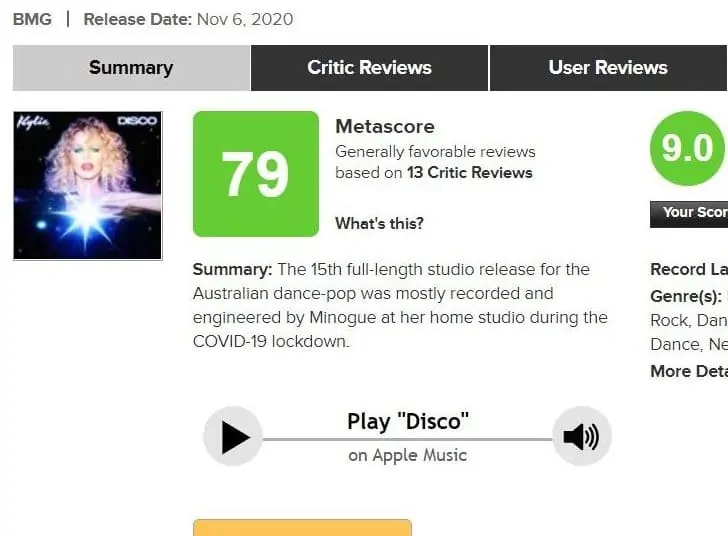Click the Release Date Nov 6, 2020 text
Image resolution: width=728 pixels, height=536 pixels.
coord(188,20)
